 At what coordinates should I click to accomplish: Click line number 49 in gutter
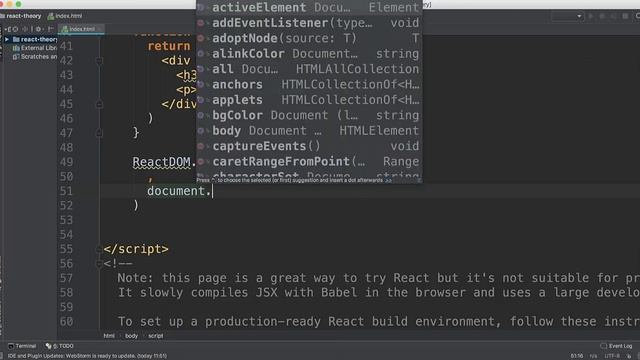[66, 162]
